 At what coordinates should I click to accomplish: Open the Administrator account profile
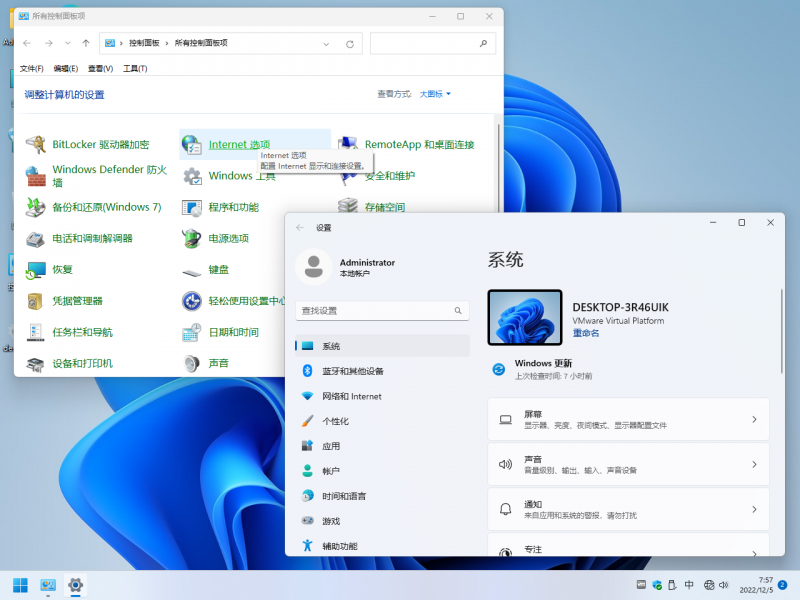[346, 267]
